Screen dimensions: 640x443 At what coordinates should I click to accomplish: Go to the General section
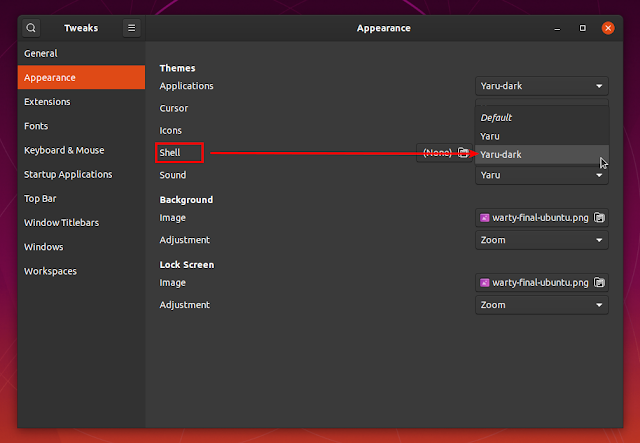pos(81,53)
